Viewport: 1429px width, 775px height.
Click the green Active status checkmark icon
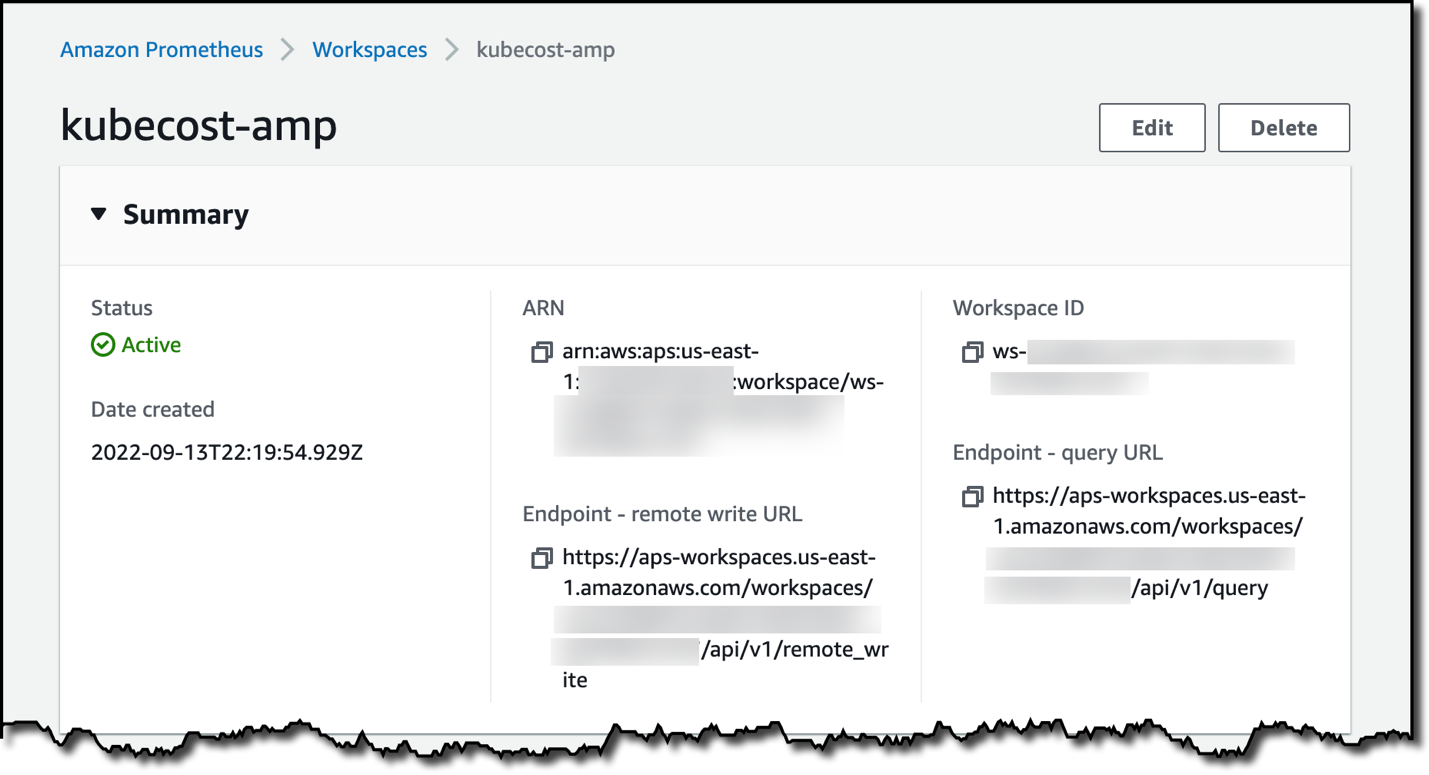coord(101,345)
